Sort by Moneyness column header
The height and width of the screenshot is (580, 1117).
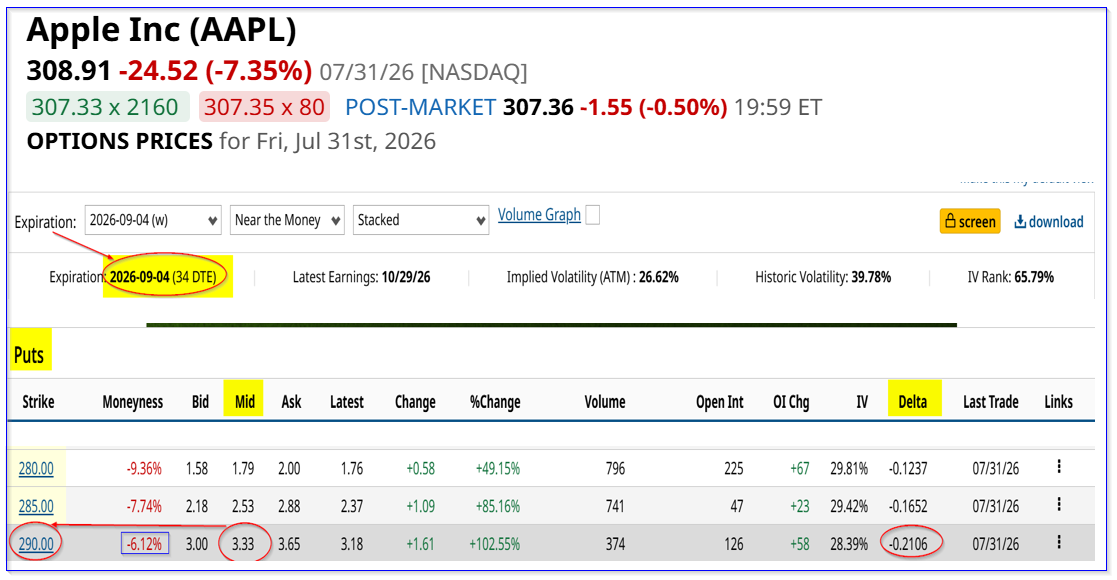point(133,402)
